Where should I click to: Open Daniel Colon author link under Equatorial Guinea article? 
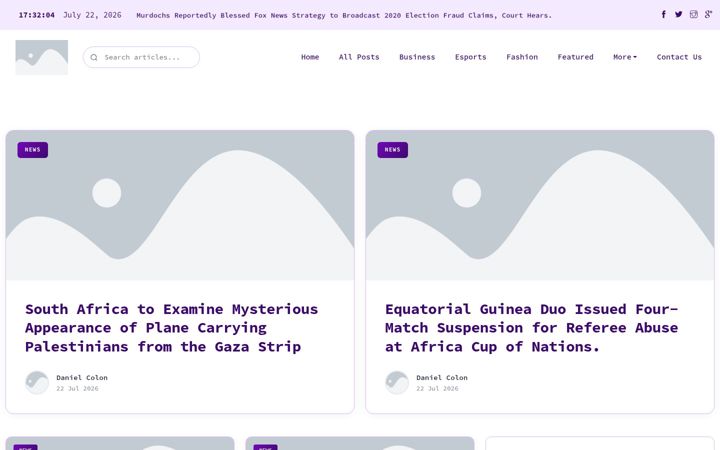(442, 377)
